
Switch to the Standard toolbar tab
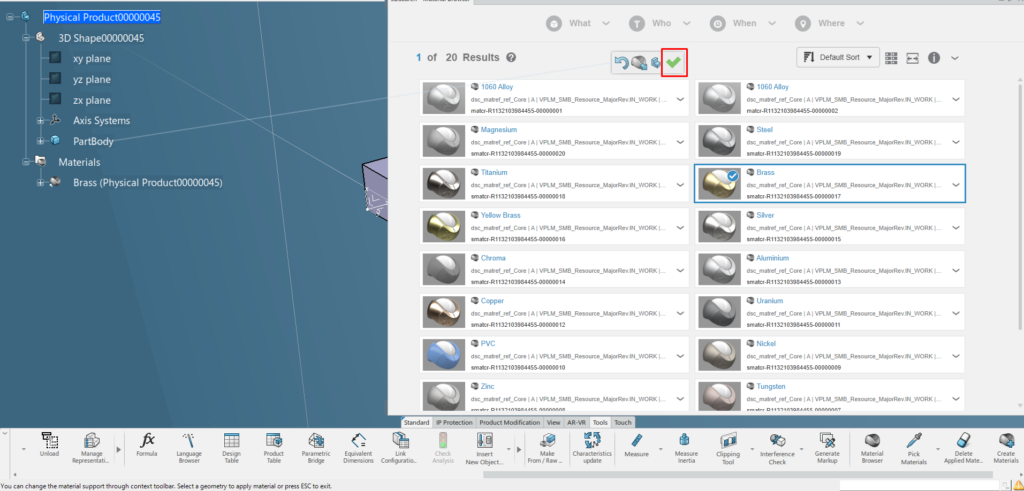416,422
